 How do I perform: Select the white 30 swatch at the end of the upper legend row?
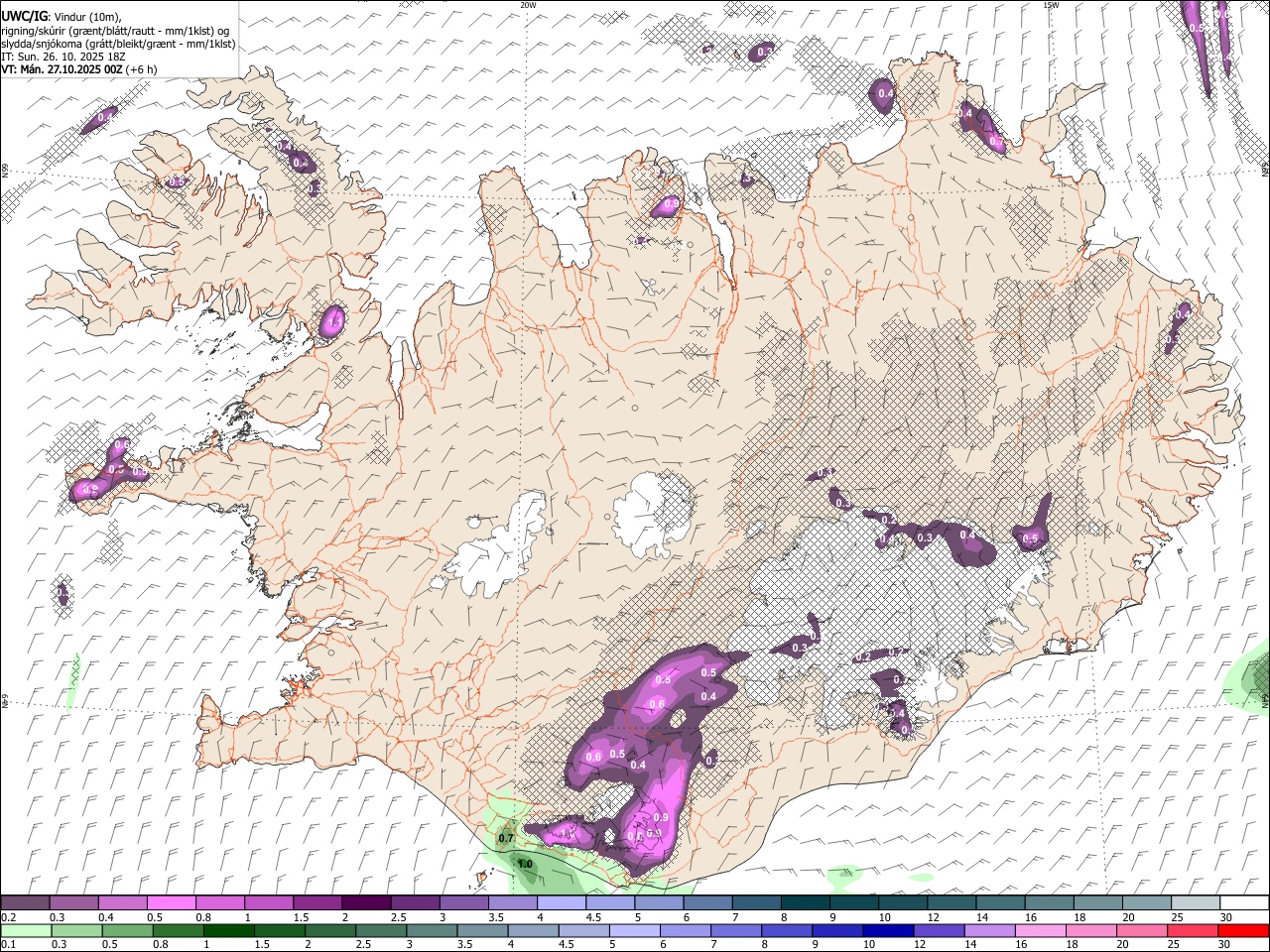tap(1243, 903)
